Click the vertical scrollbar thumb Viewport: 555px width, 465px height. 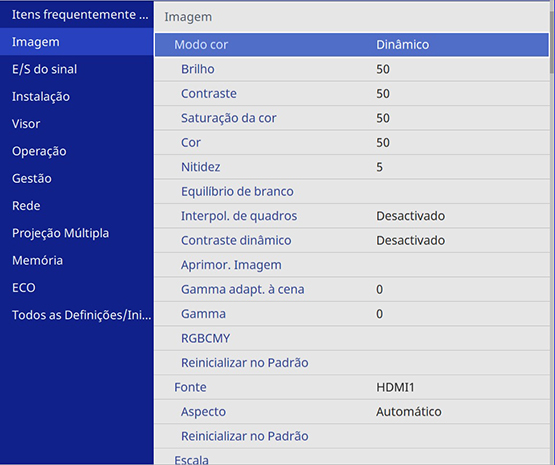click(552, 42)
